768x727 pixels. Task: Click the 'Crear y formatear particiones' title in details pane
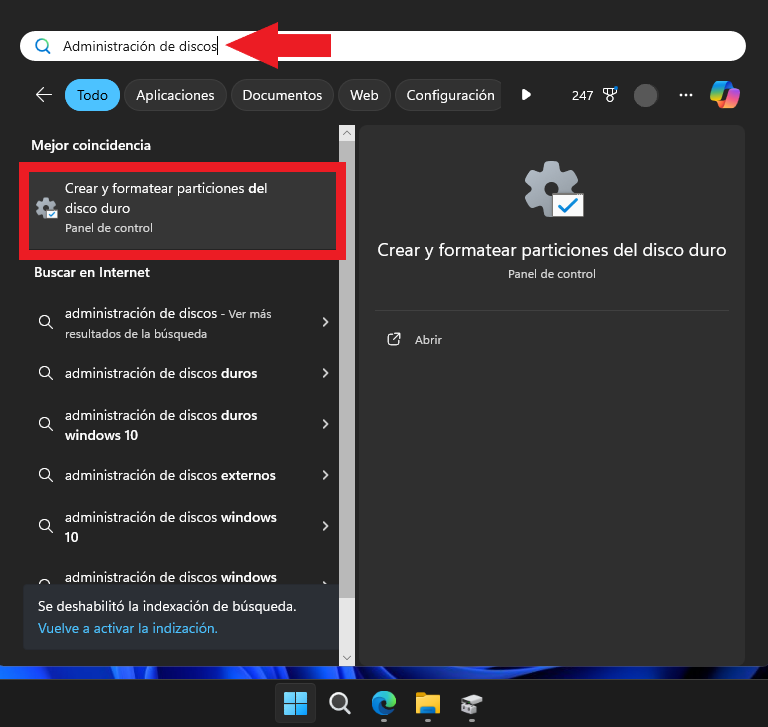click(x=552, y=250)
